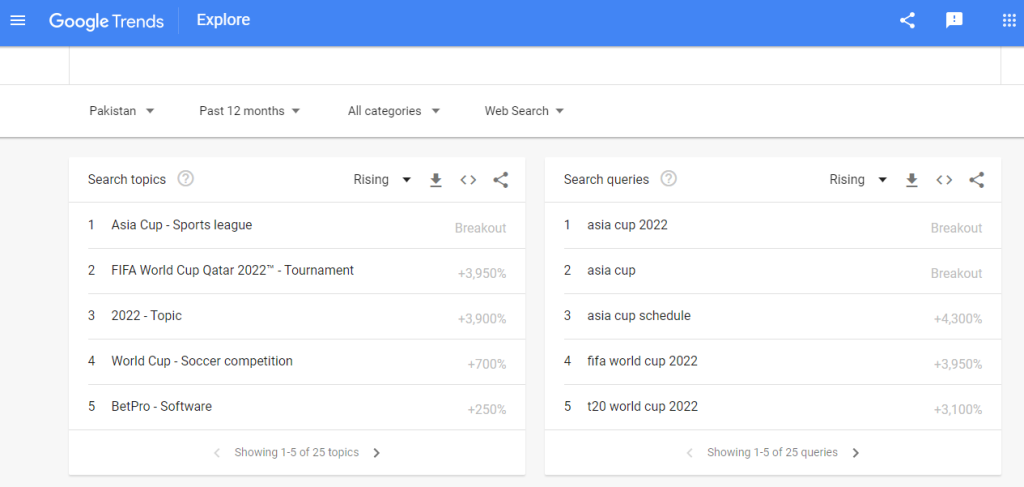Open the hamburger main menu
The image size is (1024, 487).
point(18,20)
